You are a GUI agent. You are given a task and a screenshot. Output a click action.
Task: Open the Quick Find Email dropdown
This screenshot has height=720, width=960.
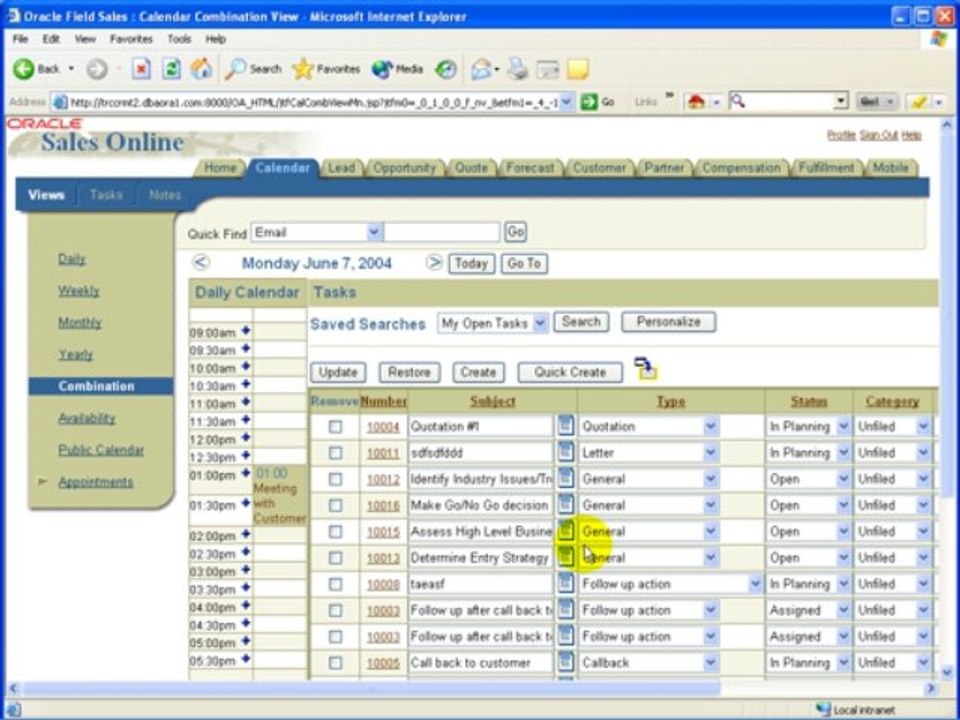[374, 232]
